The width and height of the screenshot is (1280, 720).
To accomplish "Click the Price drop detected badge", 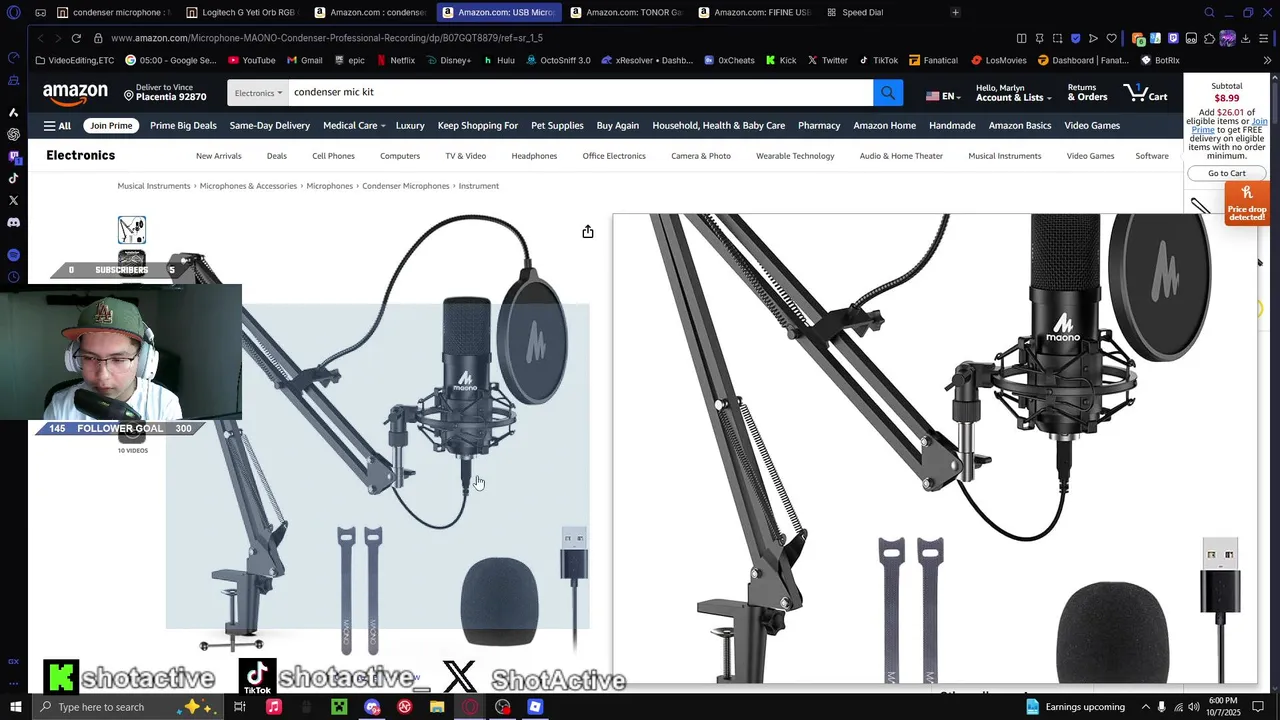I will (x=1247, y=203).
